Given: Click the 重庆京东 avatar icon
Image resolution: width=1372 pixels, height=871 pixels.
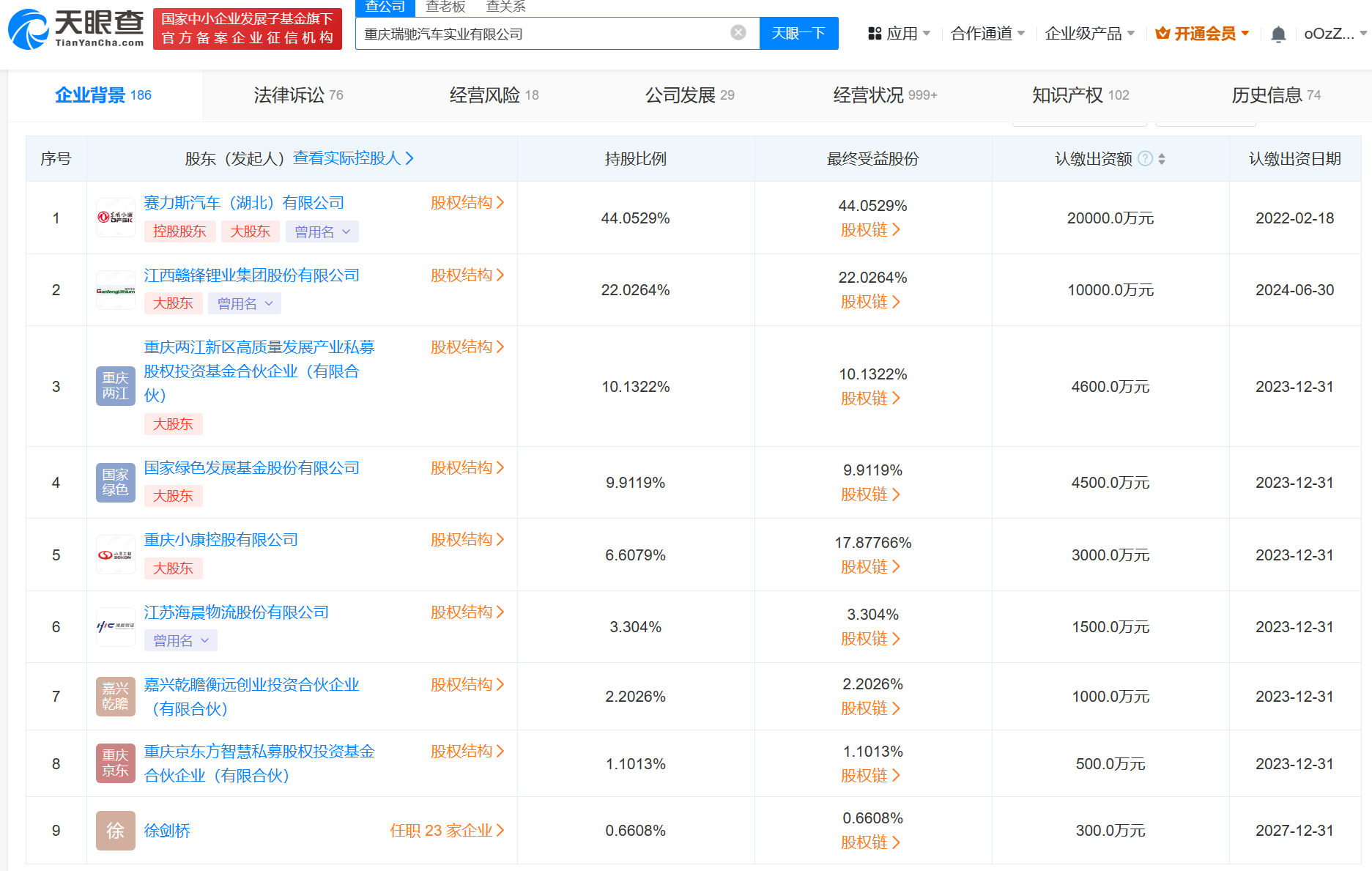Looking at the screenshot, I should pyautogui.click(x=116, y=763).
